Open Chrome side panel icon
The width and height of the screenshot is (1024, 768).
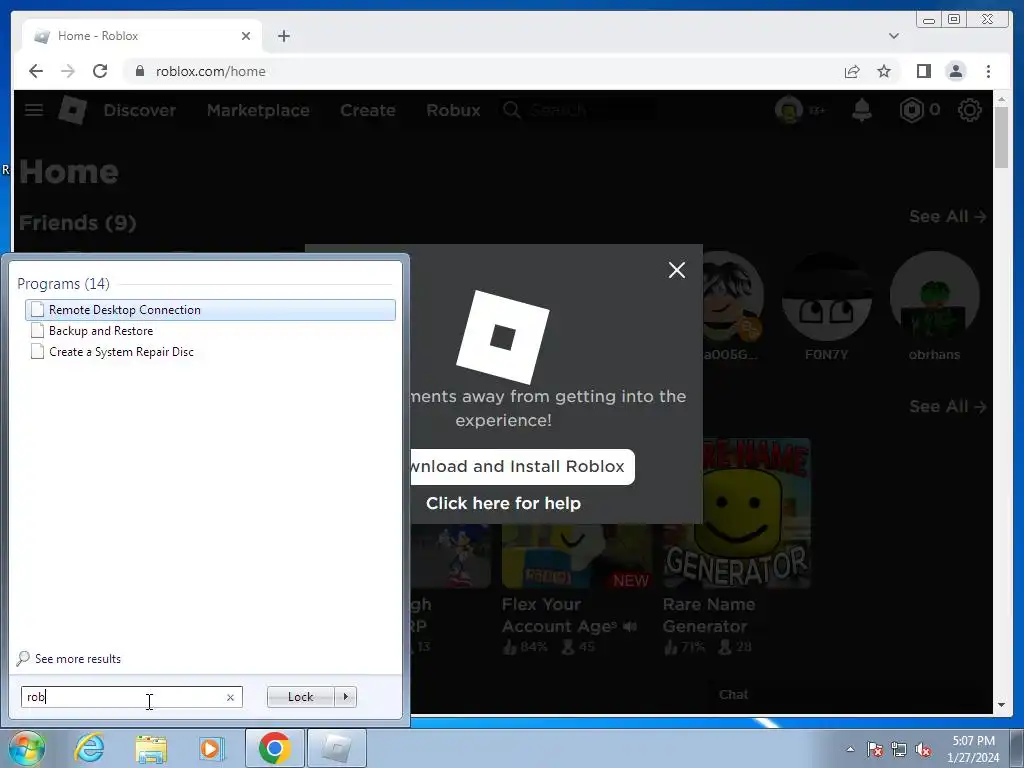923,71
